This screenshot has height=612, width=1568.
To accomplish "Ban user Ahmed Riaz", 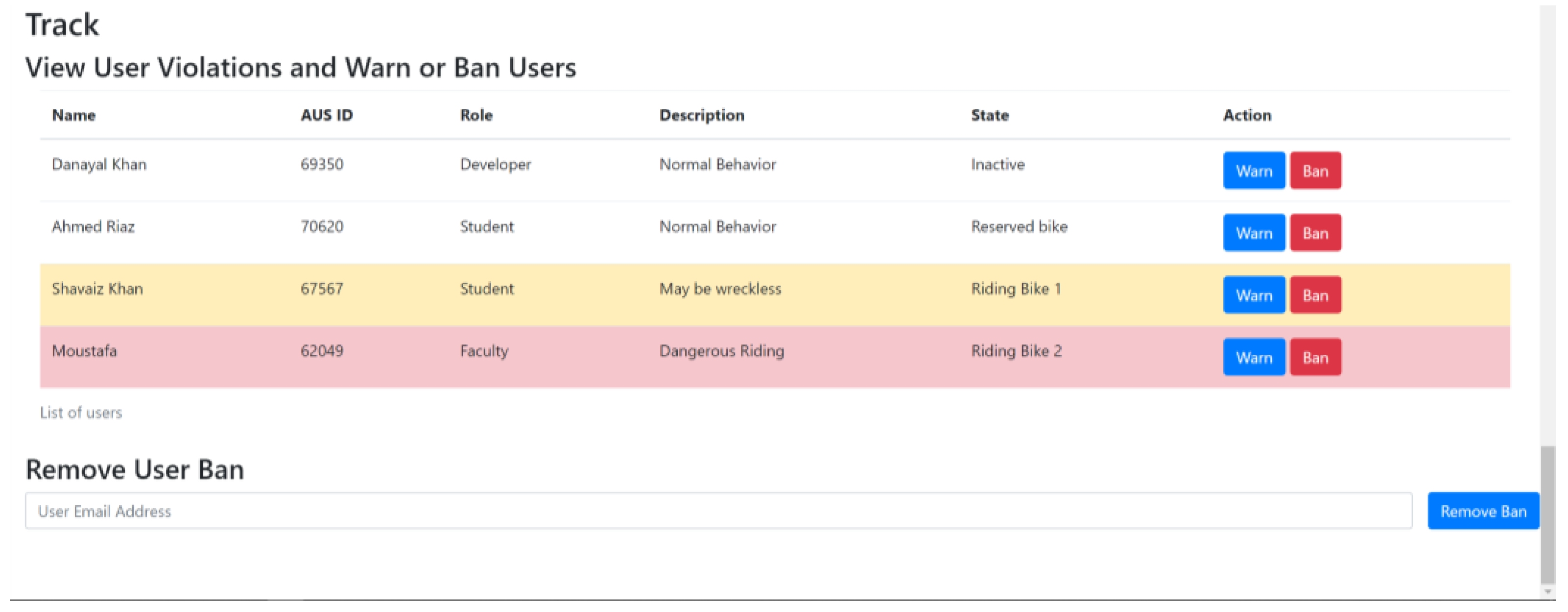I will pyautogui.click(x=1315, y=233).
